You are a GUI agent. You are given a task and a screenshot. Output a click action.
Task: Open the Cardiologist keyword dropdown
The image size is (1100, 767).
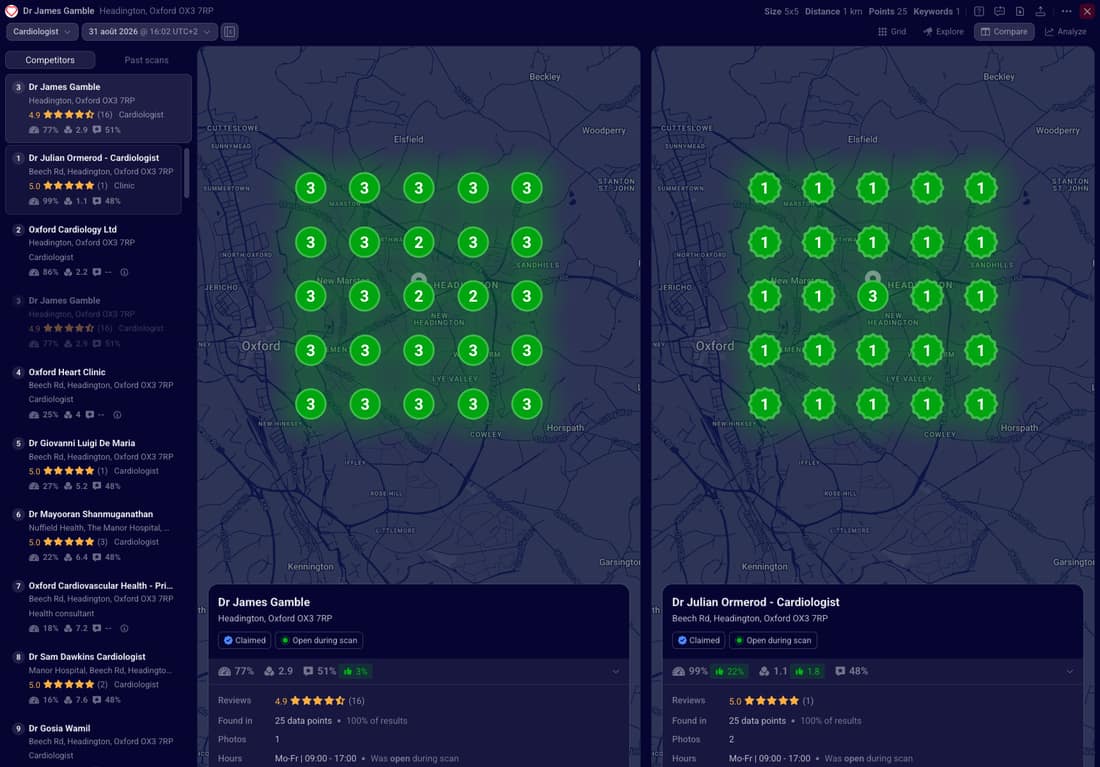41,32
